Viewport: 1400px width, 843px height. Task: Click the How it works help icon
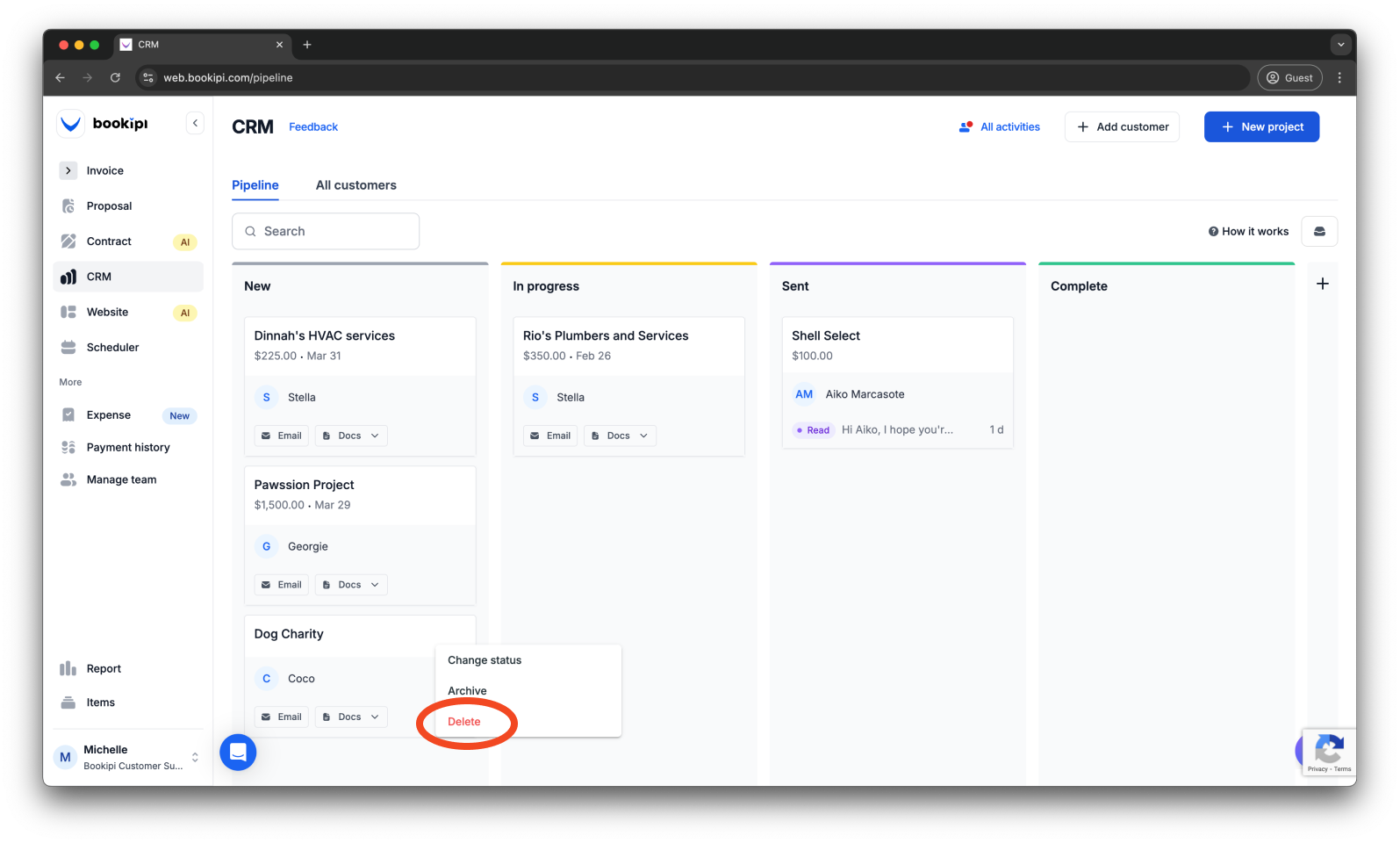pyautogui.click(x=1213, y=232)
